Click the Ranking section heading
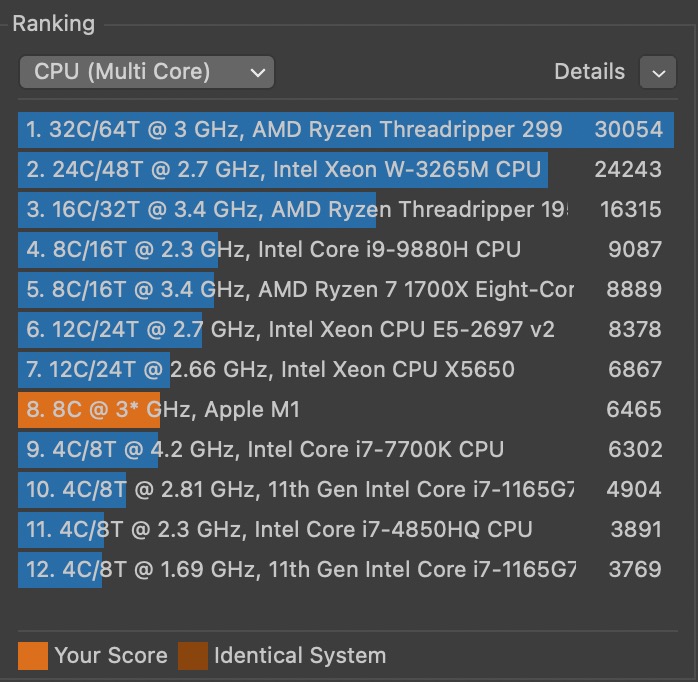Viewport: 698px width, 682px height. click(54, 24)
